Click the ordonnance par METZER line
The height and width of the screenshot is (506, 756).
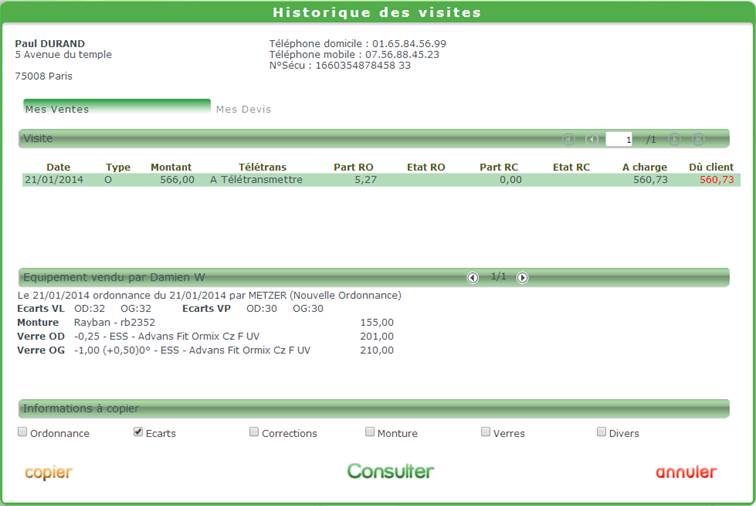pos(209,295)
